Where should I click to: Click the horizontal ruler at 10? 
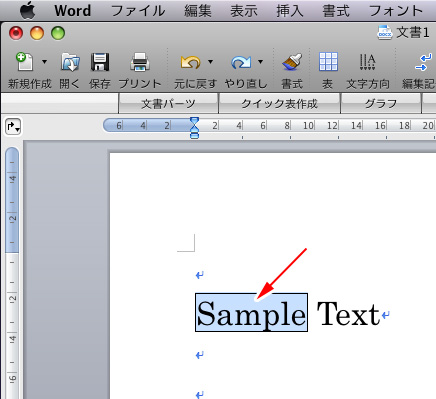tap(308, 126)
